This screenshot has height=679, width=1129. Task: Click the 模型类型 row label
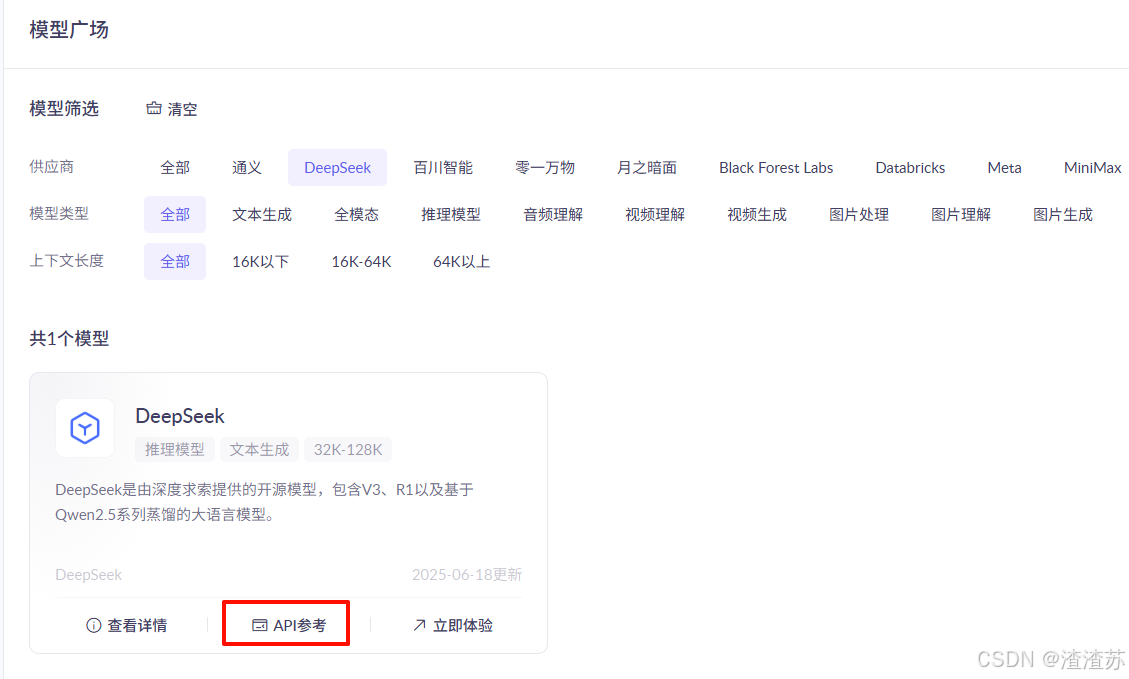[59, 214]
